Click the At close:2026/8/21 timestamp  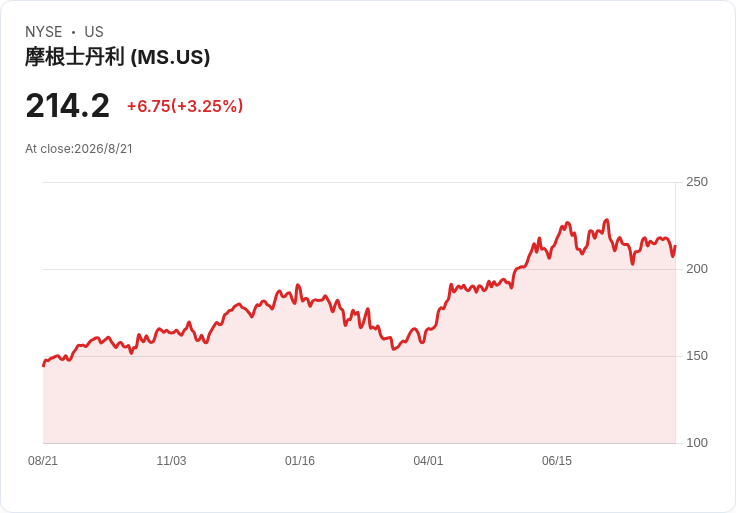click(x=79, y=149)
